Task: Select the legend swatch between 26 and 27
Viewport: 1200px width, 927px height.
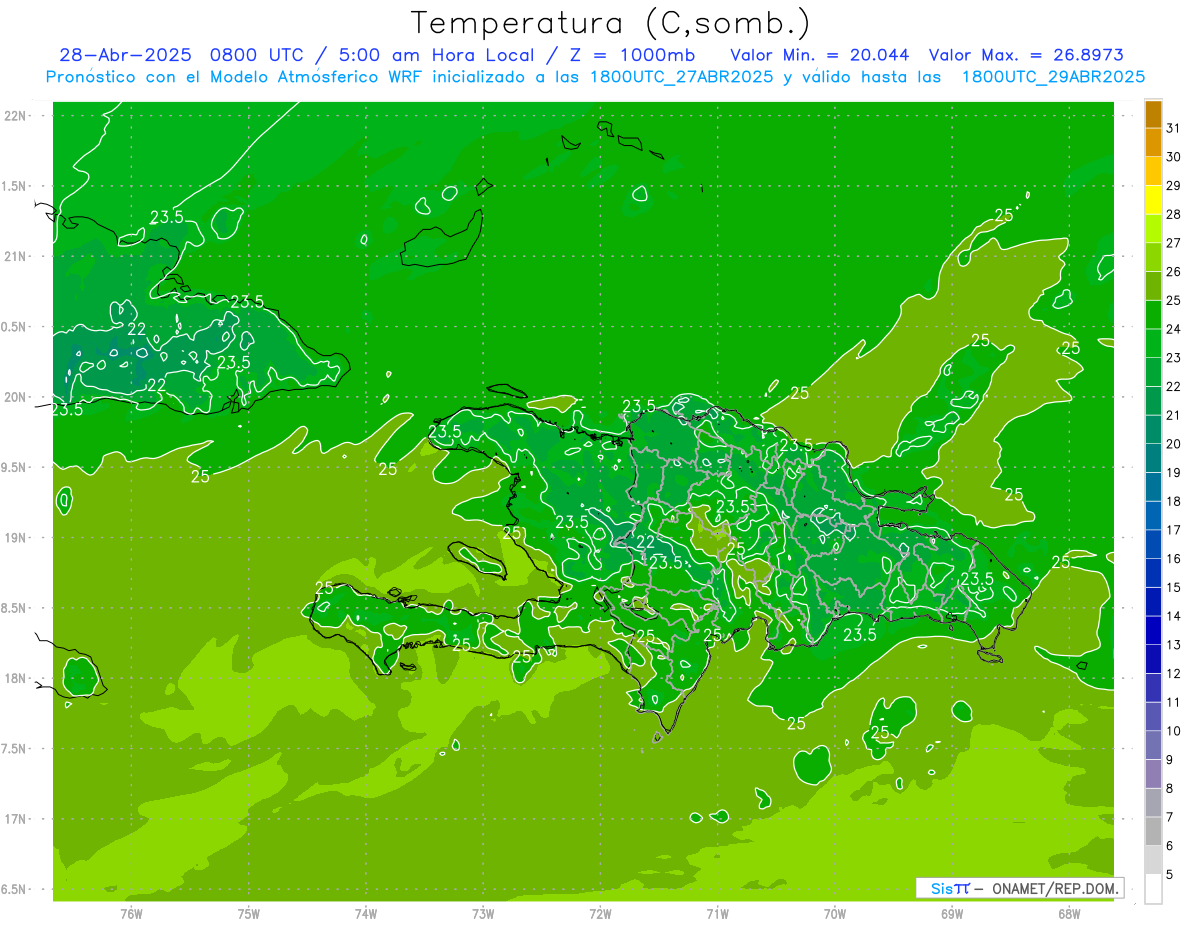Action: (1153, 257)
